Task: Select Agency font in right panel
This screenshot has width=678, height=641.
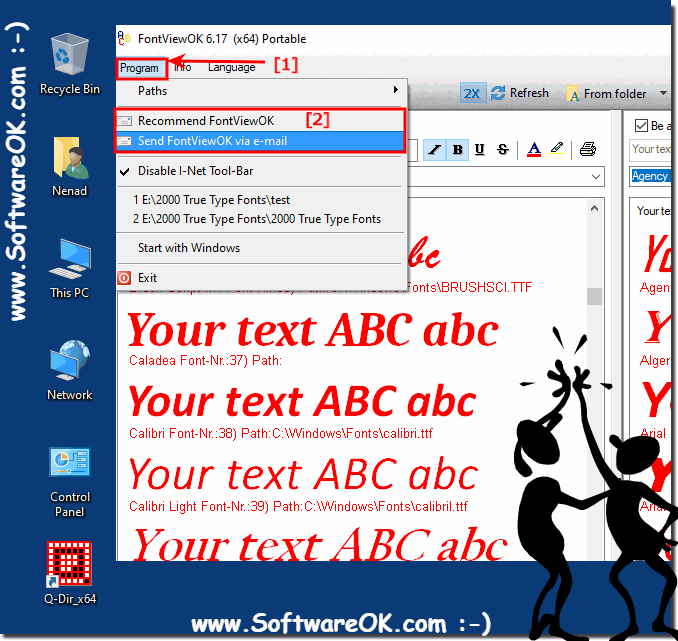Action: pyautogui.click(x=649, y=176)
